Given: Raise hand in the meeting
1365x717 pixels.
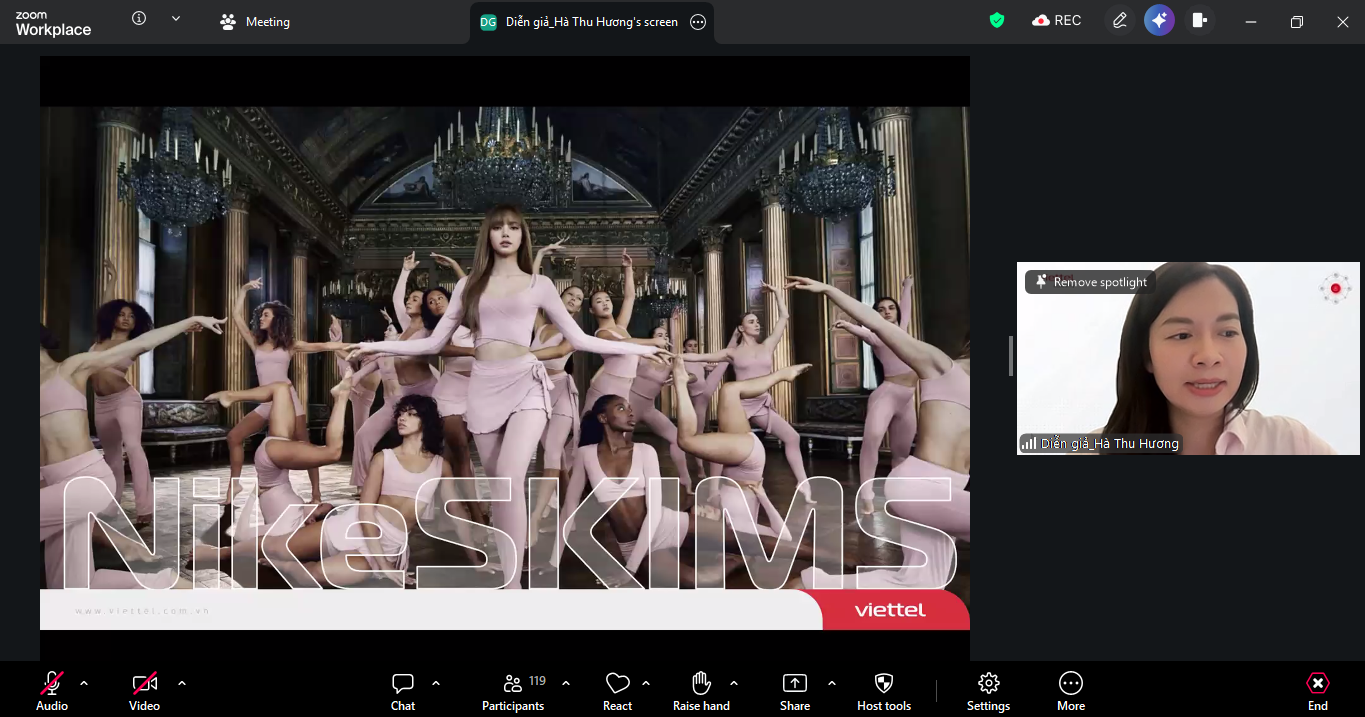Looking at the screenshot, I should pyautogui.click(x=701, y=691).
